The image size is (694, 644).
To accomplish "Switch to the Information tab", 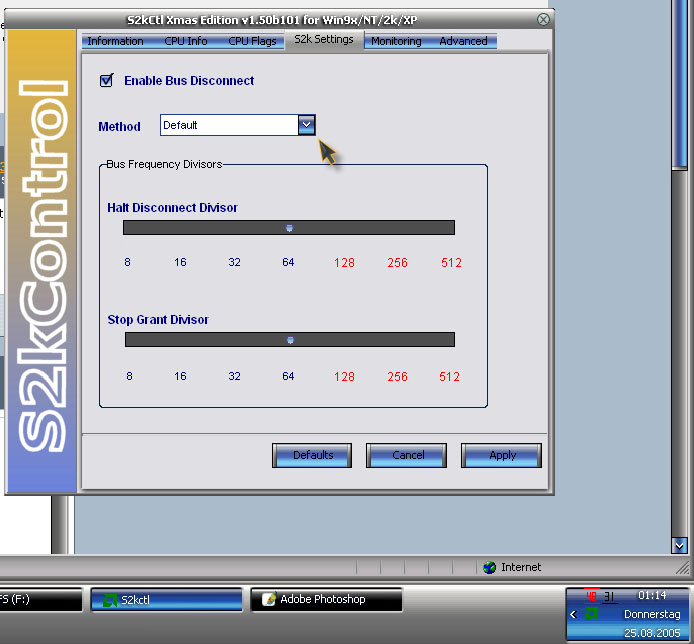I will (115, 41).
